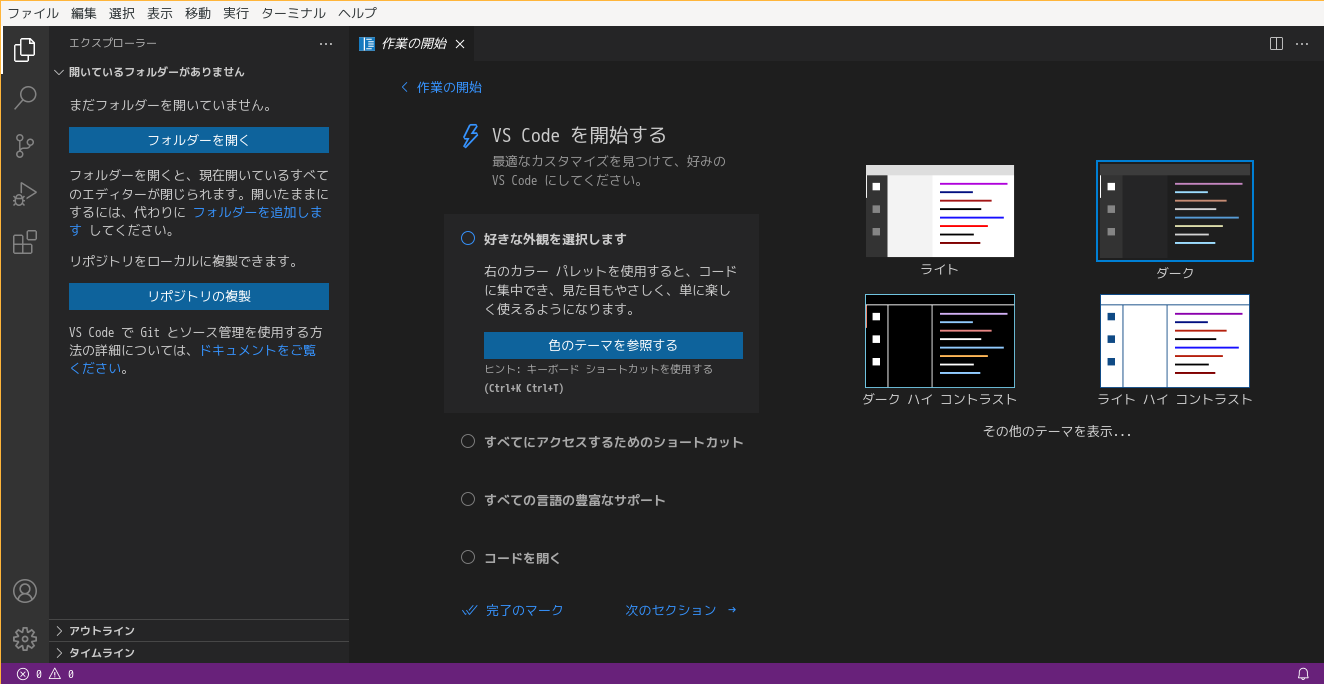Click the VS Code を開始する heading
The width and height of the screenshot is (1324, 684).
pyautogui.click(x=579, y=136)
